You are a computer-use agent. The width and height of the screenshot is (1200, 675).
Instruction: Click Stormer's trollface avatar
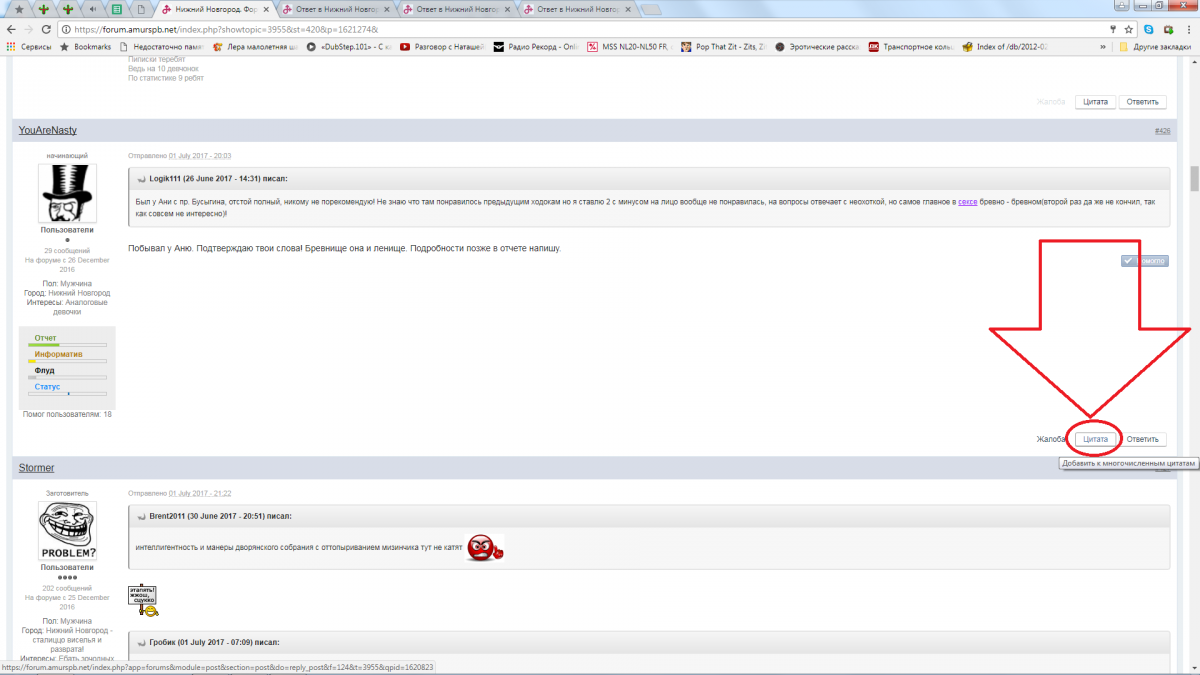tap(67, 530)
